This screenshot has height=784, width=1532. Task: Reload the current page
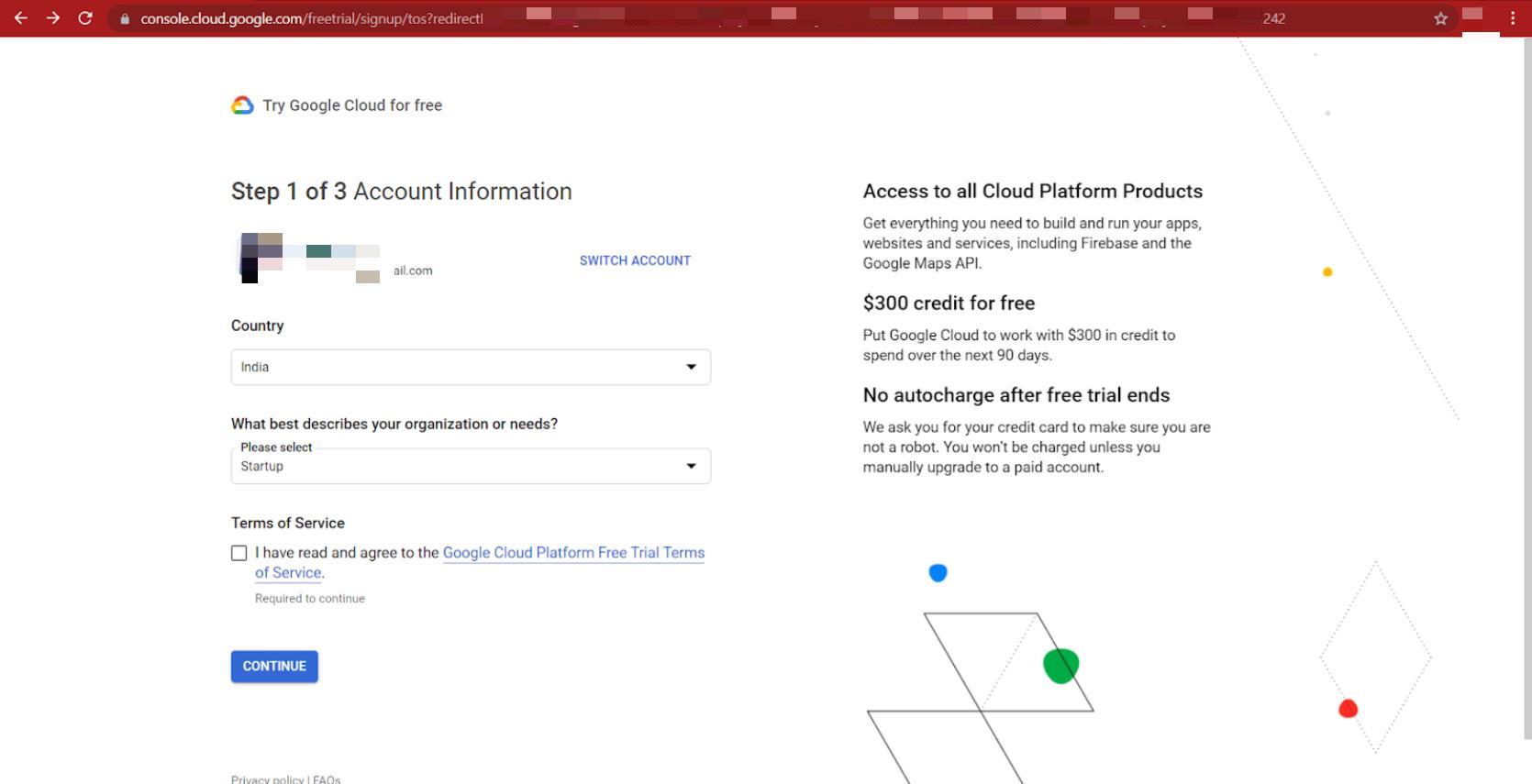coord(85,18)
